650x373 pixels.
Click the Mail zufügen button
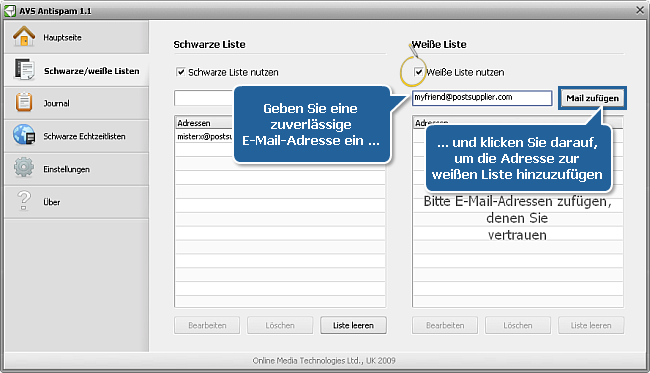pos(592,98)
